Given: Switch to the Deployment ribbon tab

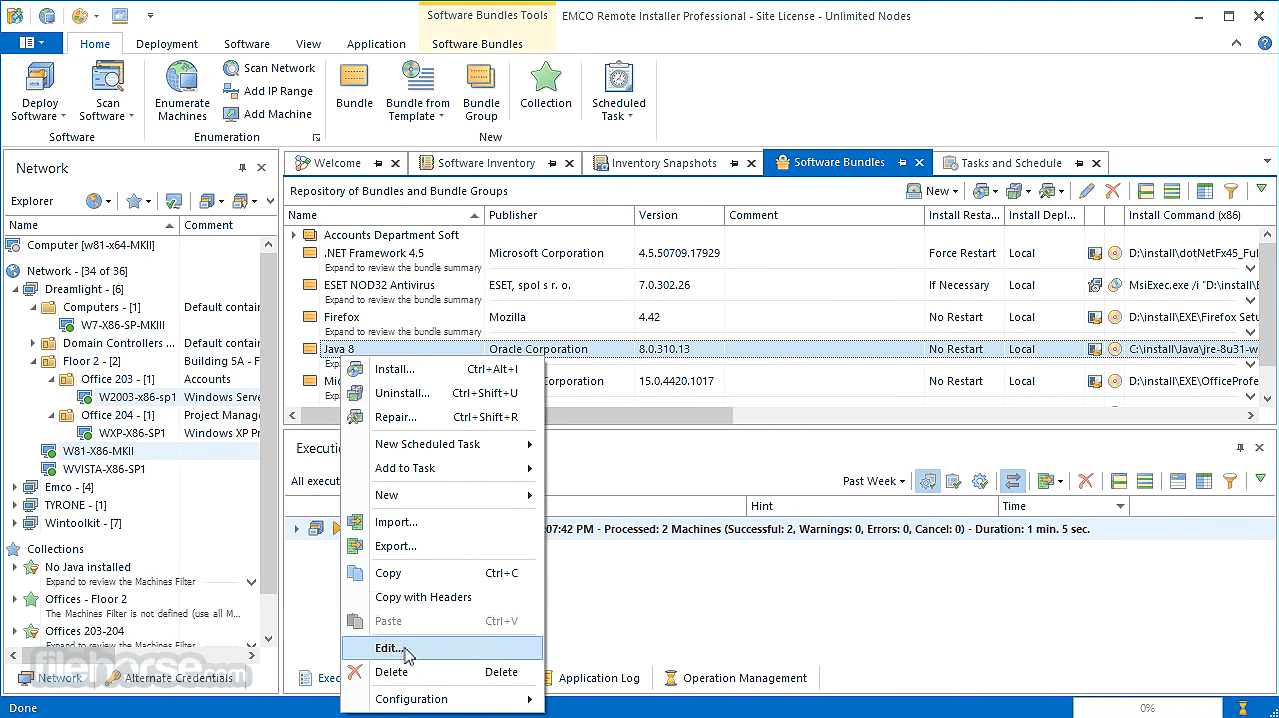Looking at the screenshot, I should (x=167, y=44).
